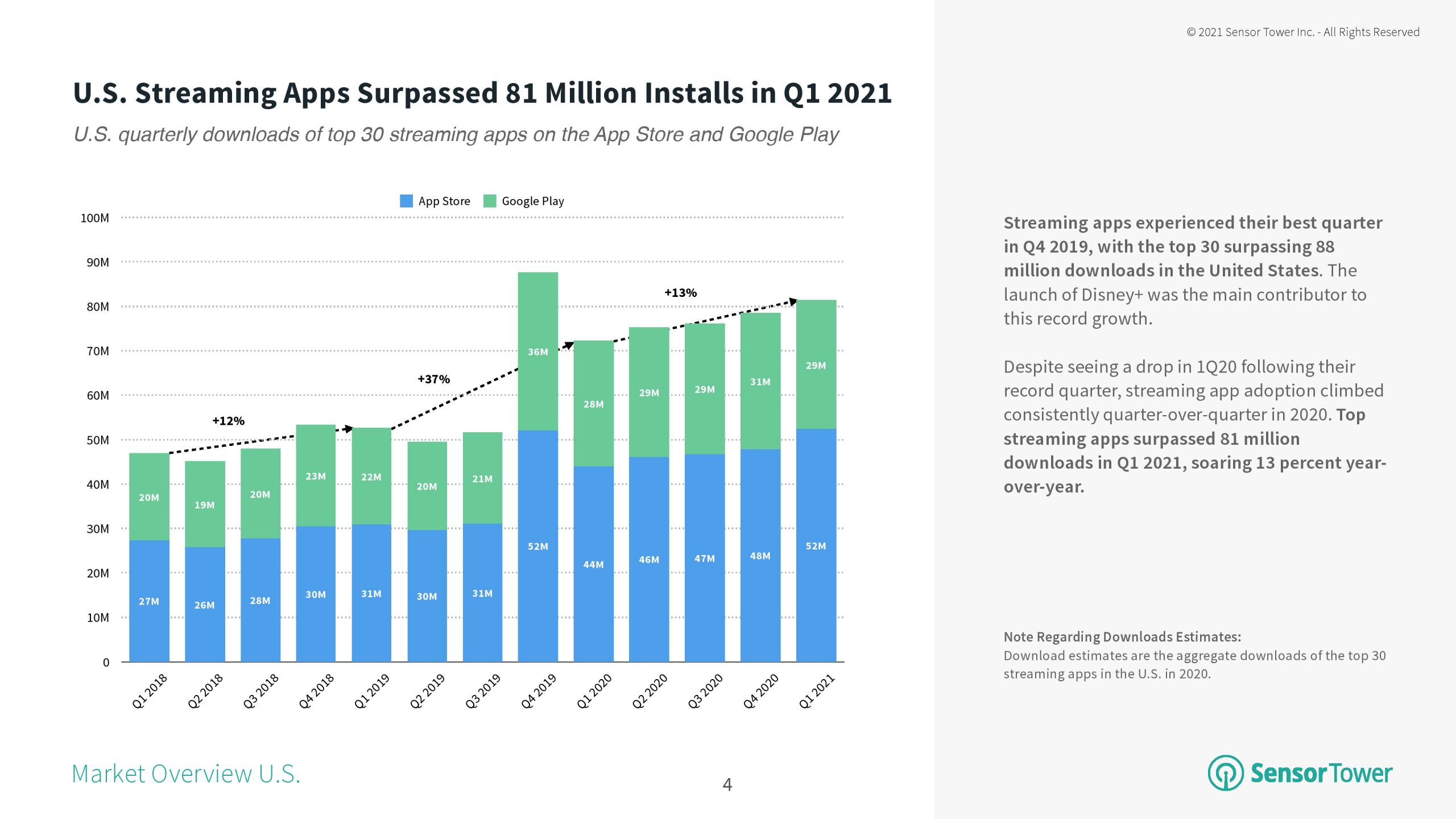The image size is (1456, 819).
Task: Click the Q4 2019 green 36M bar segment
Action: click(x=537, y=351)
